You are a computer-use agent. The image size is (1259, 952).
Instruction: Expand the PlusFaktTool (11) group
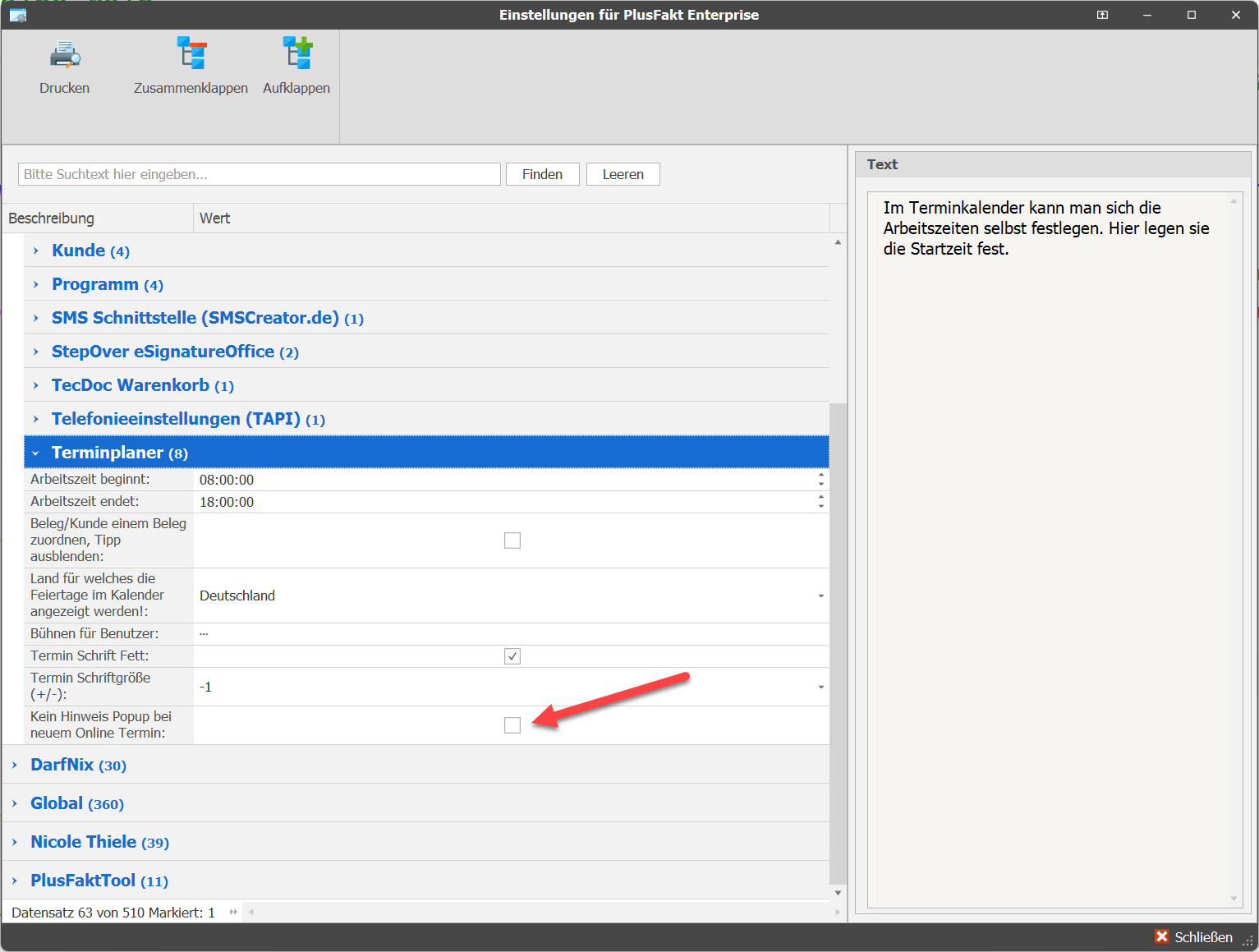point(15,881)
